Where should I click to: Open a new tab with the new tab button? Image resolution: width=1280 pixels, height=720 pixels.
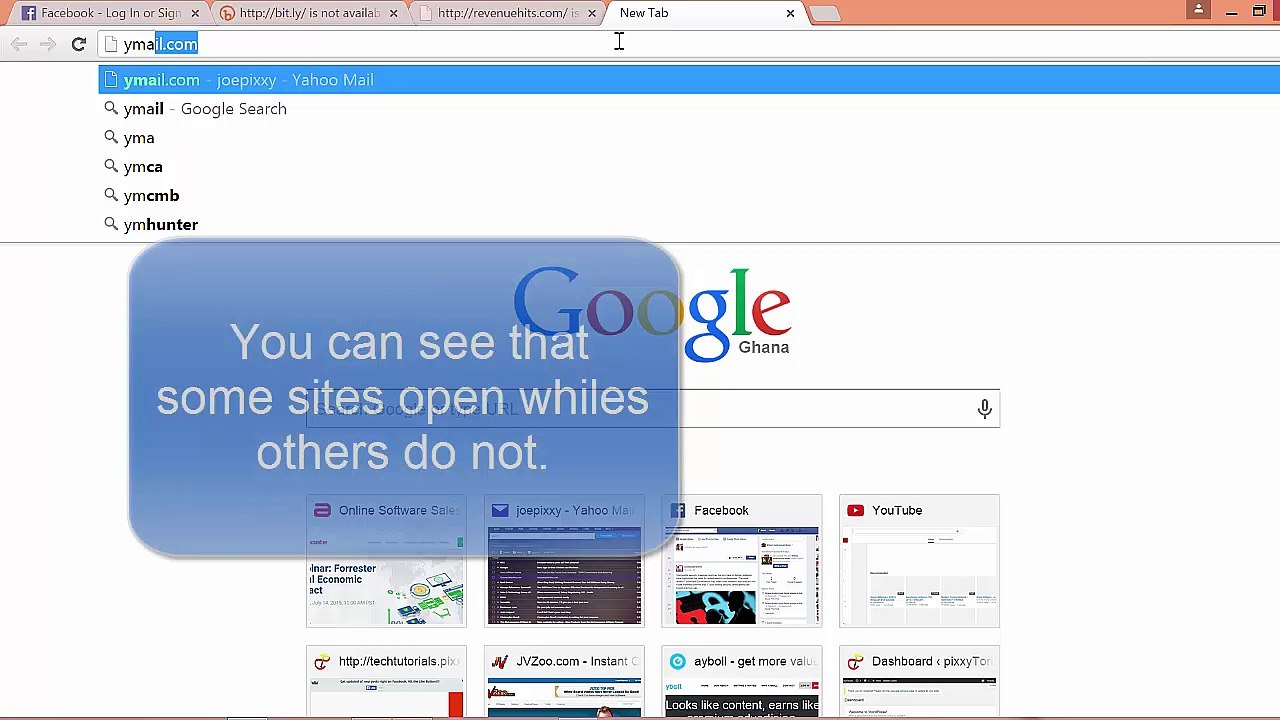pos(824,13)
